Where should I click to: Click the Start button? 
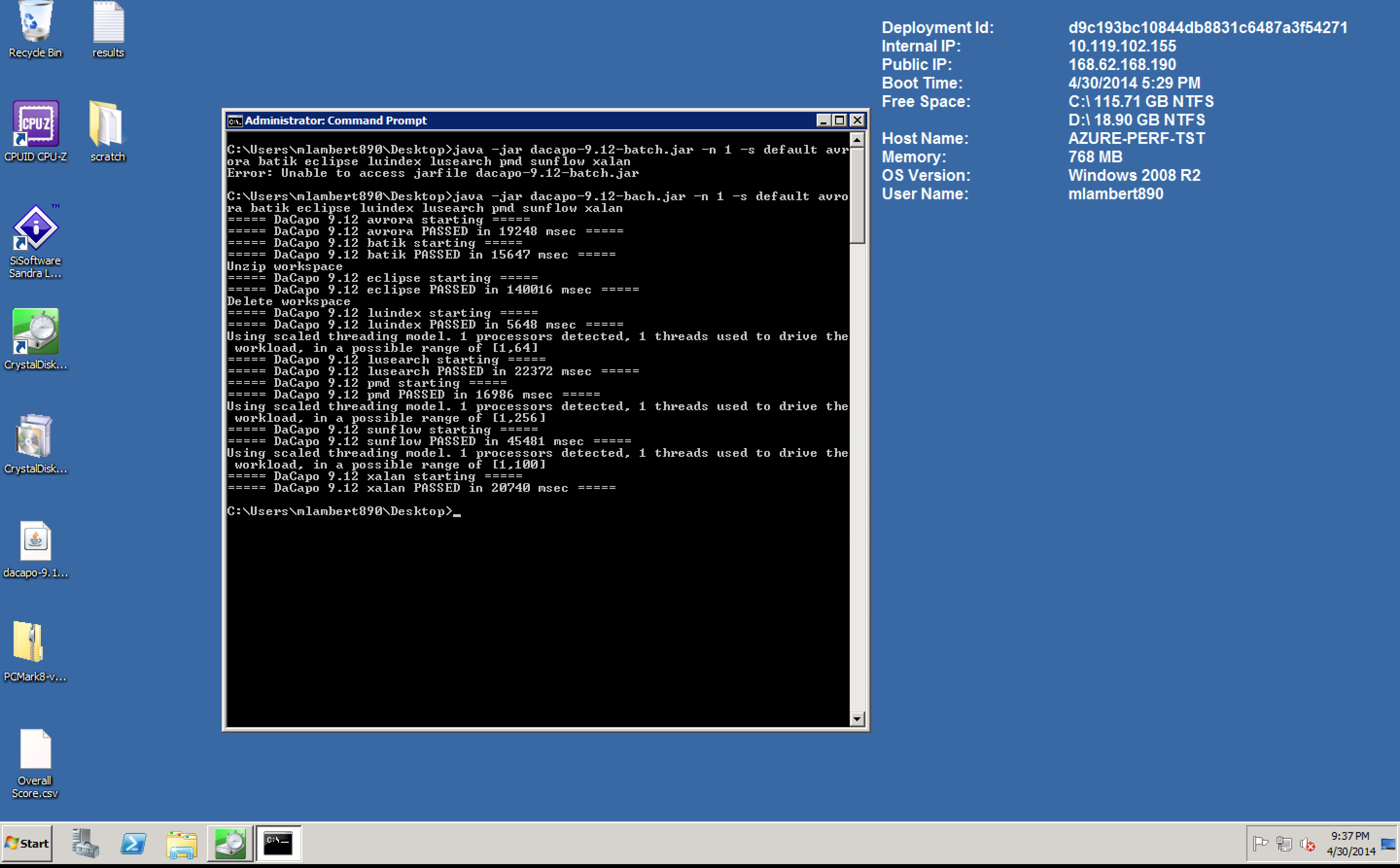(x=27, y=843)
